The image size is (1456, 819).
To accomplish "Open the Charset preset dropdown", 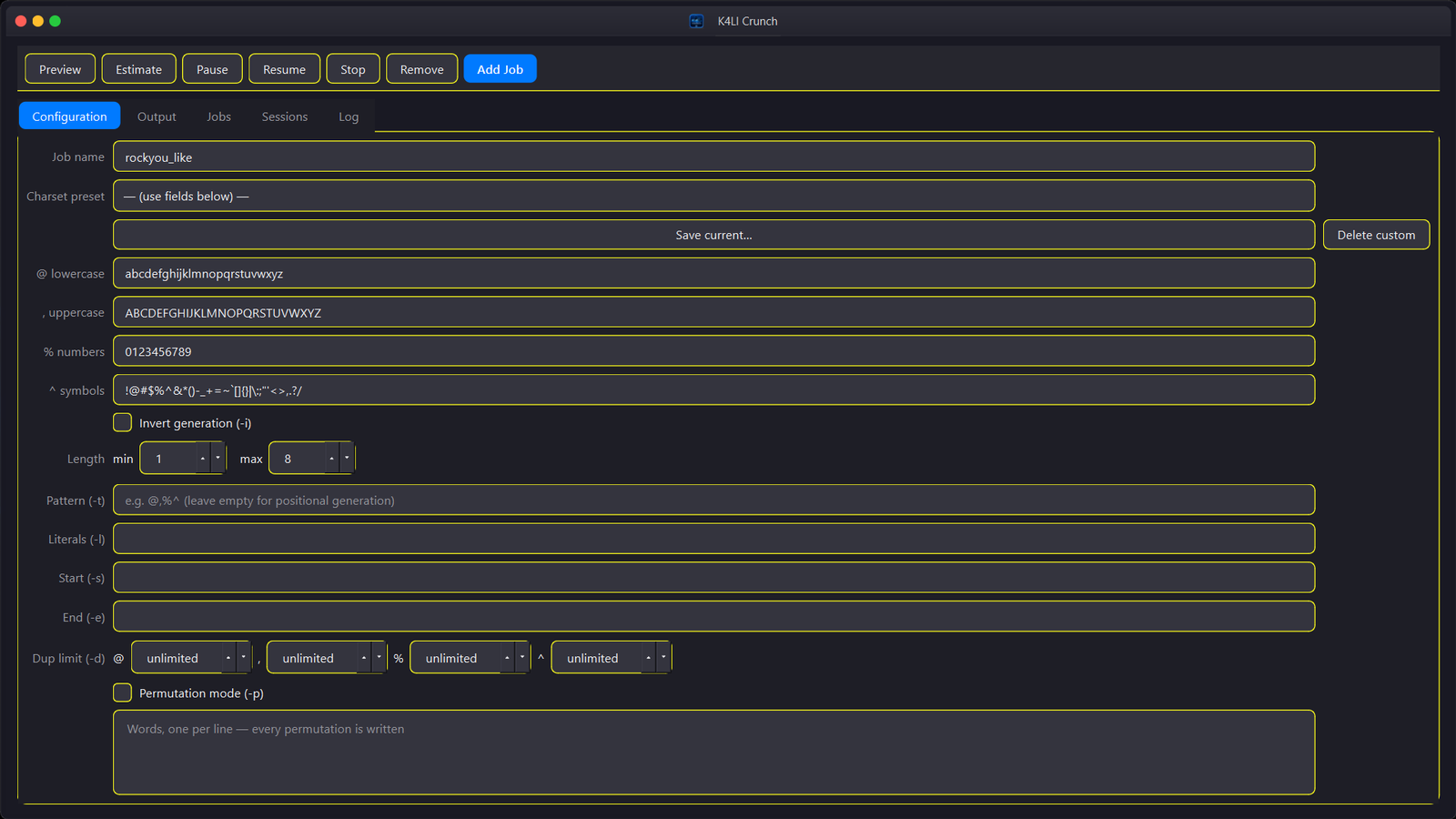I will [x=713, y=196].
